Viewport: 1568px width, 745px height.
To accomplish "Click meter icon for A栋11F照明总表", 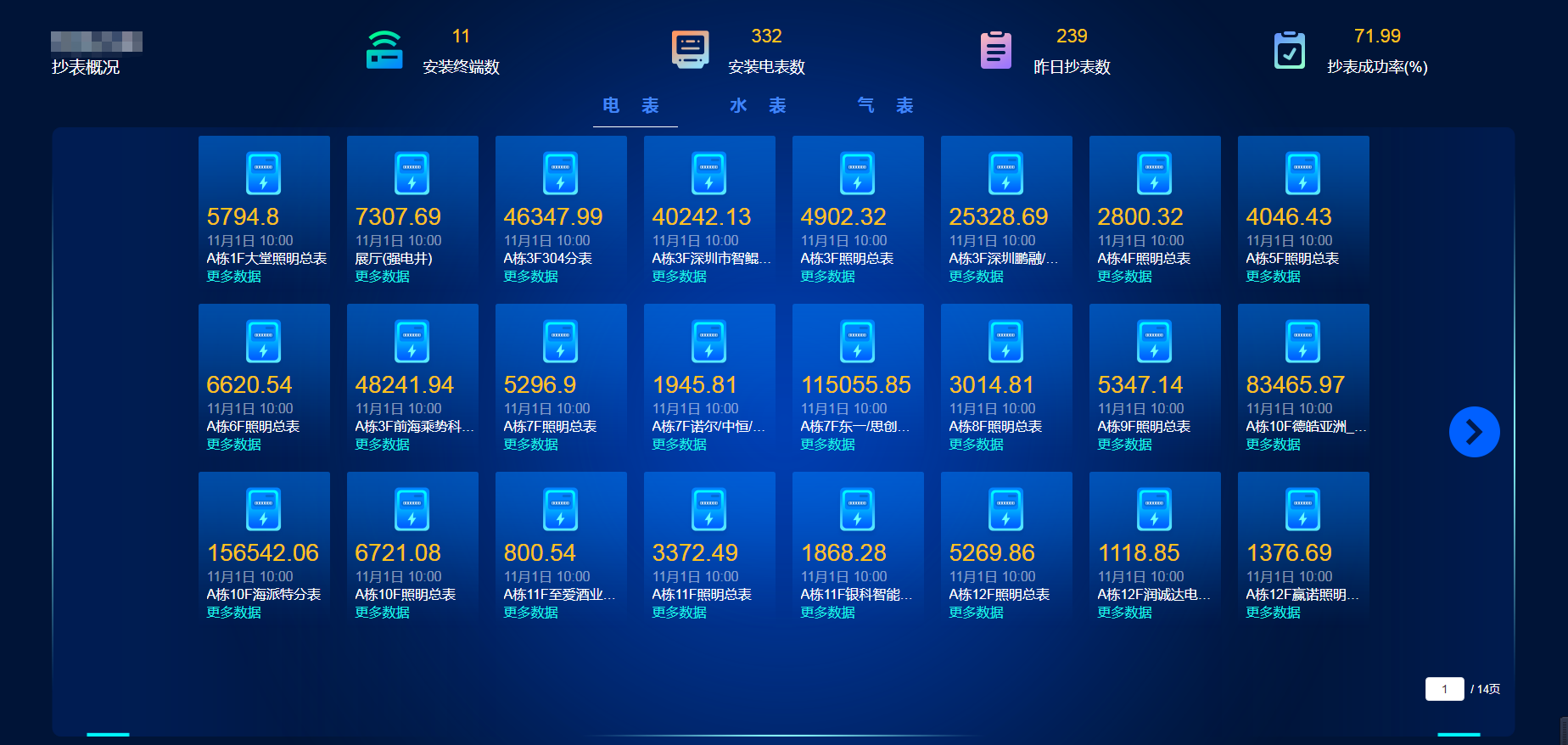I will [708, 510].
